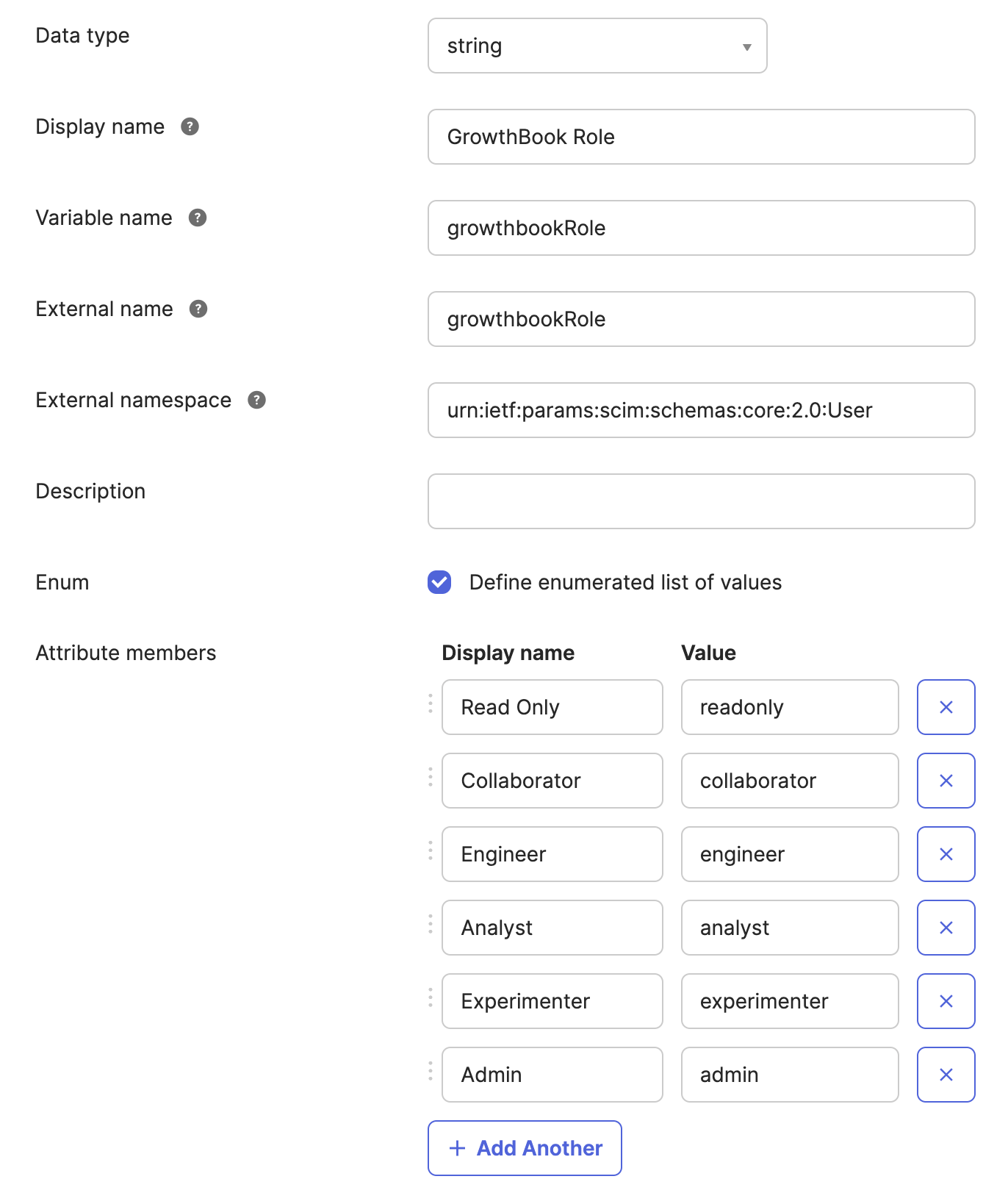Click help icon beside External name
This screenshot has height=1204, width=1008.
pos(198,309)
